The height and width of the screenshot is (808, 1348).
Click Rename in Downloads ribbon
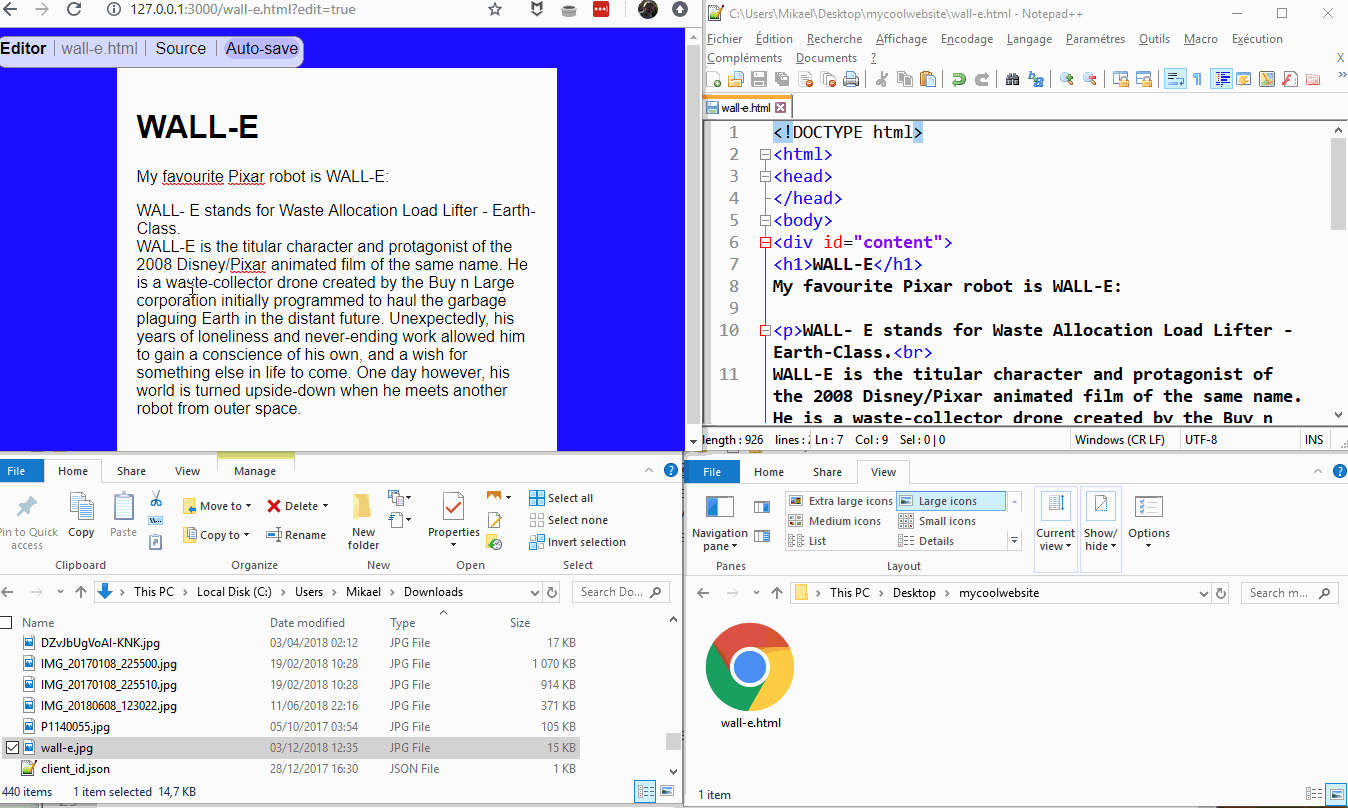(296, 535)
